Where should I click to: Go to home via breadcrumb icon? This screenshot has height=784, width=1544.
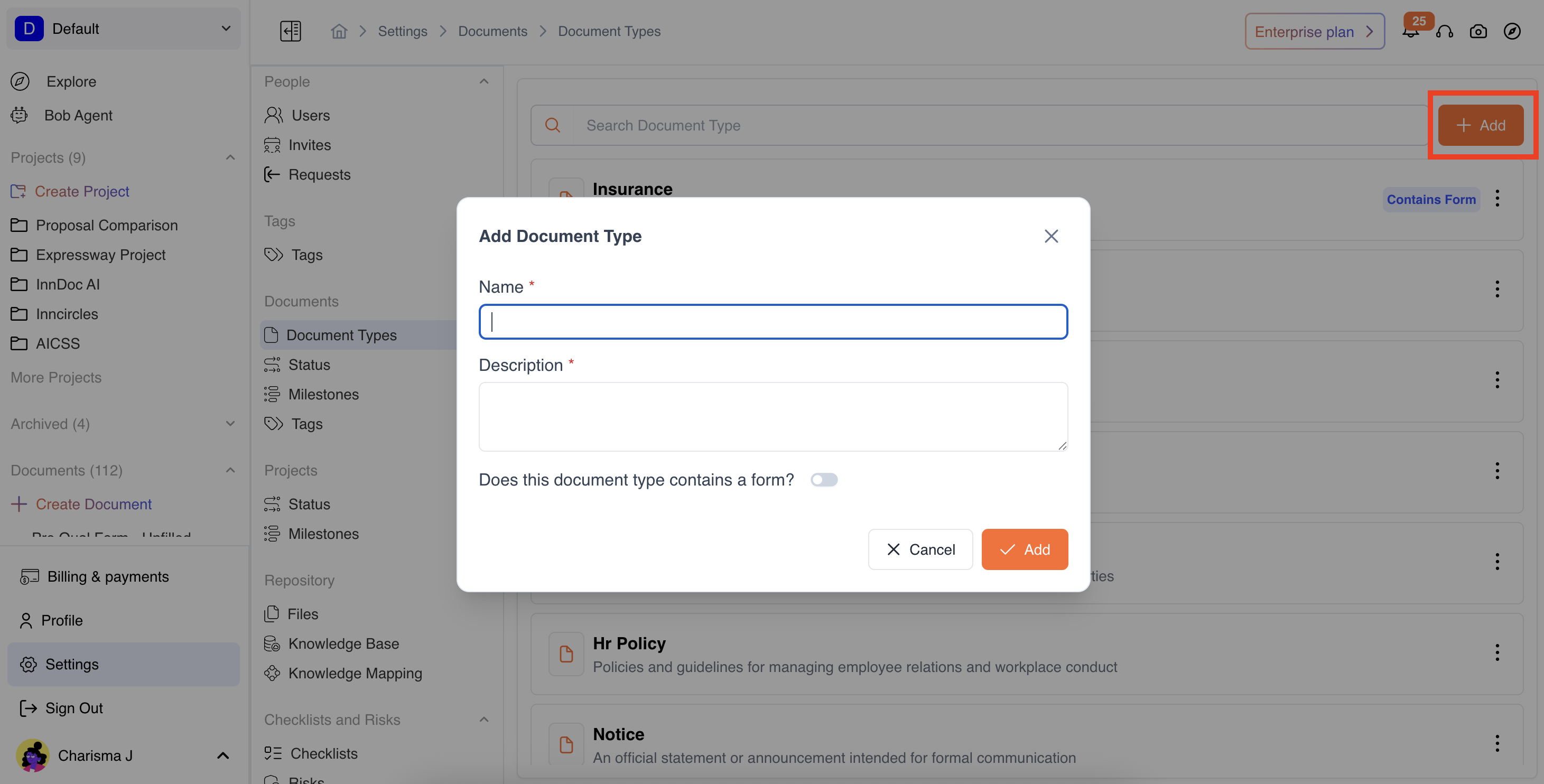pyautogui.click(x=339, y=31)
